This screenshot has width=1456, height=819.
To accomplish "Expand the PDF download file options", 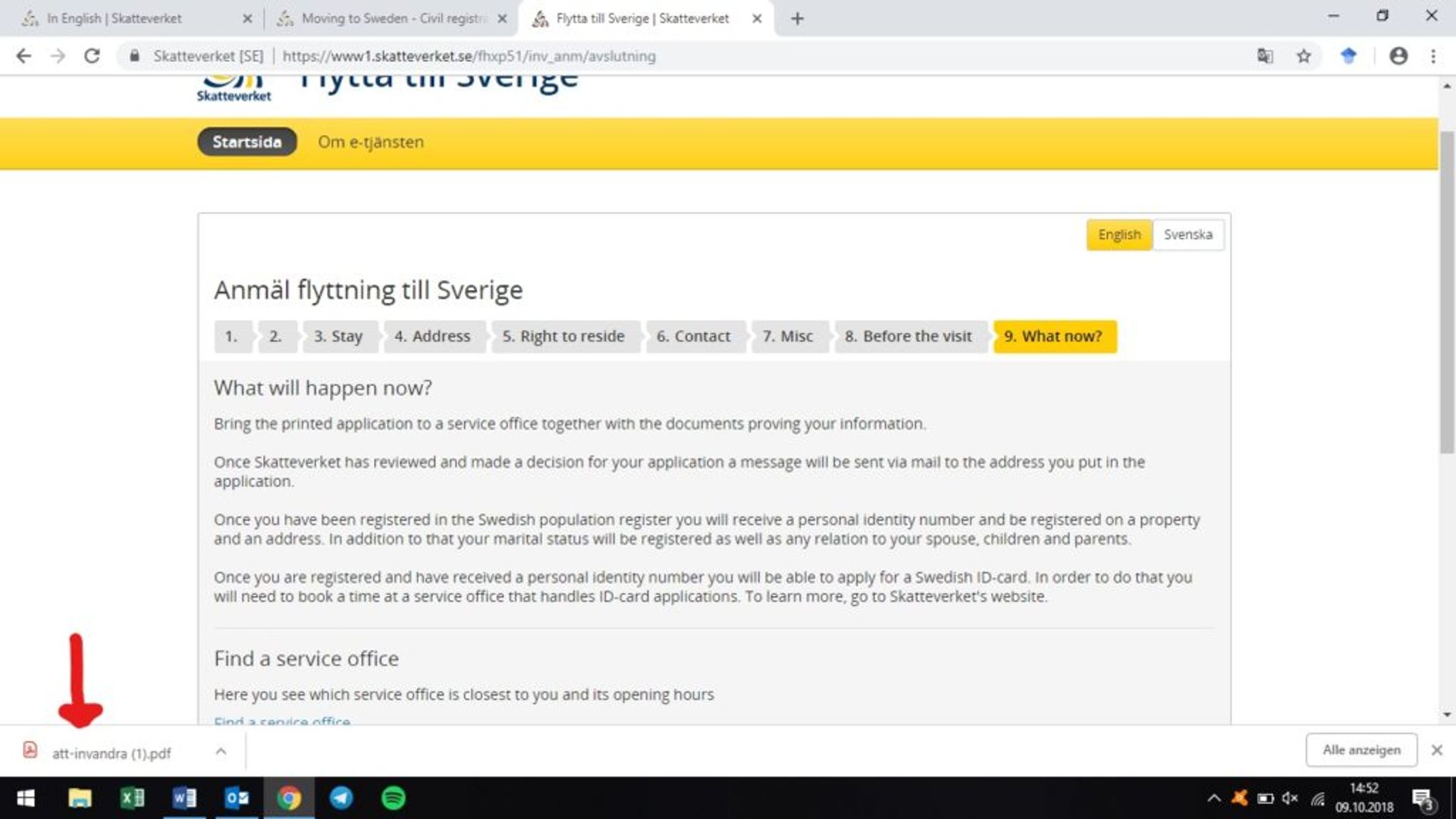I will 219,753.
